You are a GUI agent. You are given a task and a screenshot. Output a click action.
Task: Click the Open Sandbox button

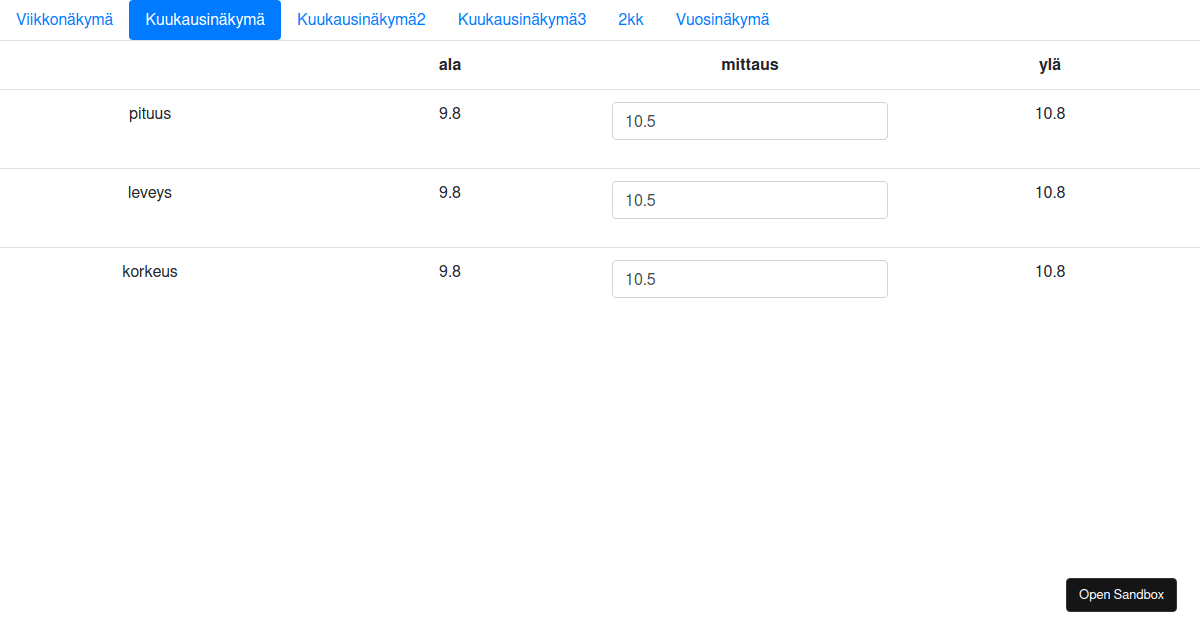point(1121,594)
